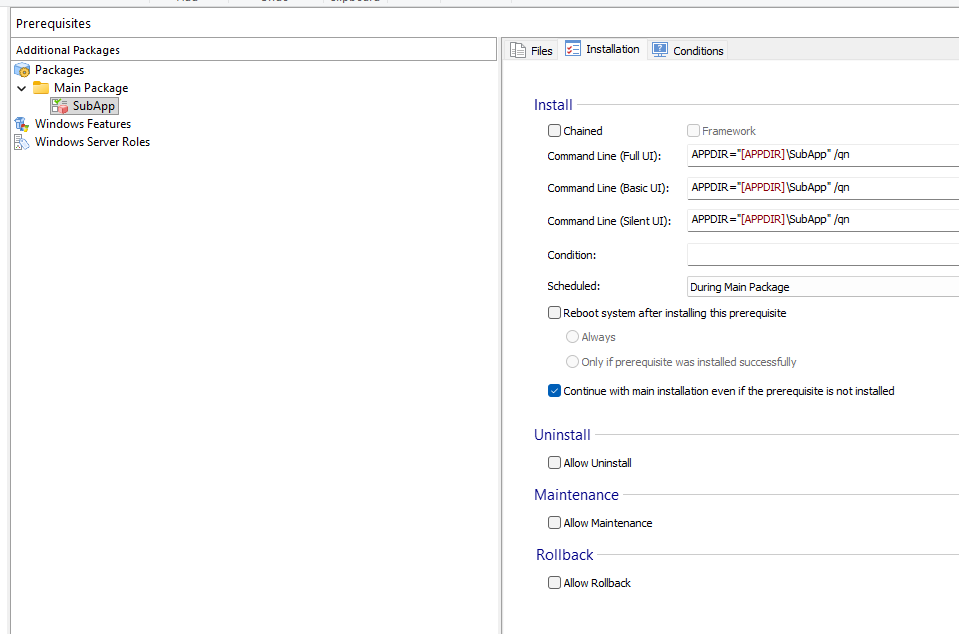Select Windows Server Roles tree item
959x634 pixels.
pyautogui.click(x=92, y=142)
